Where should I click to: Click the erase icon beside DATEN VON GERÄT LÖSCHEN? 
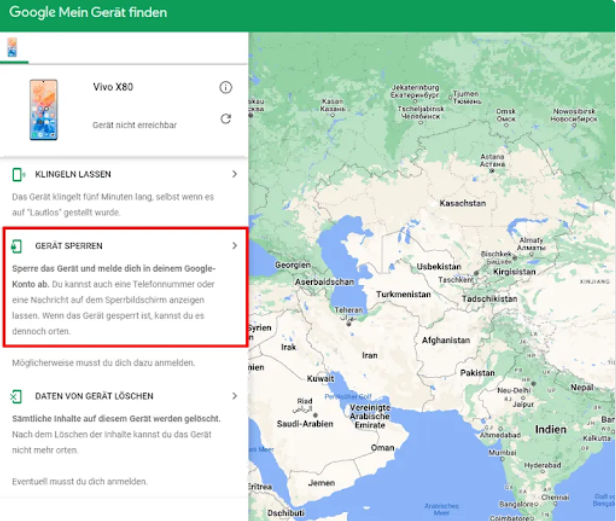pyautogui.click(x=17, y=396)
